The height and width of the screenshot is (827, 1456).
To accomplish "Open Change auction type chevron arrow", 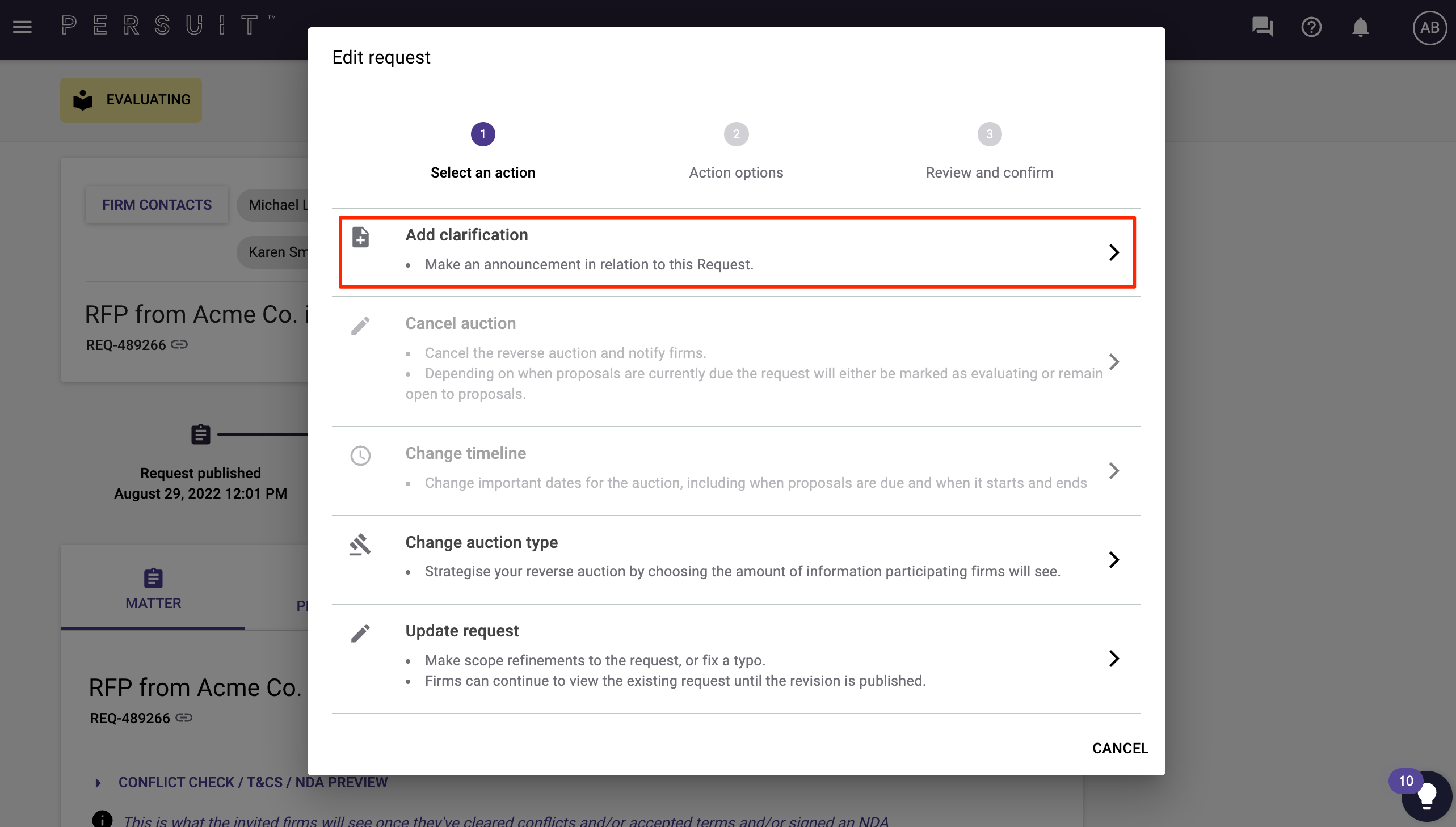I will pyautogui.click(x=1113, y=559).
